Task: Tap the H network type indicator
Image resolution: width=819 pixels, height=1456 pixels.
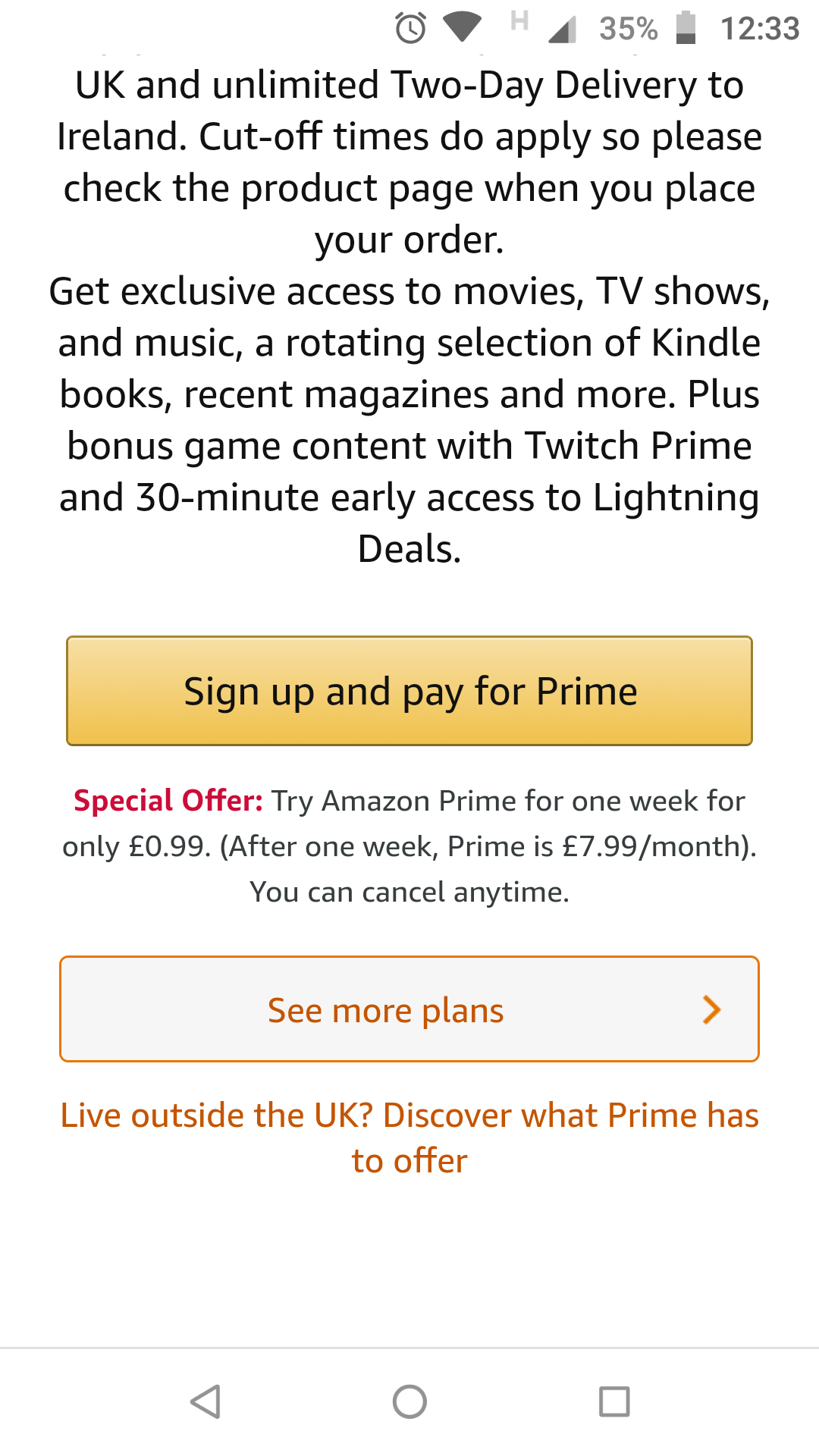Action: click(519, 20)
